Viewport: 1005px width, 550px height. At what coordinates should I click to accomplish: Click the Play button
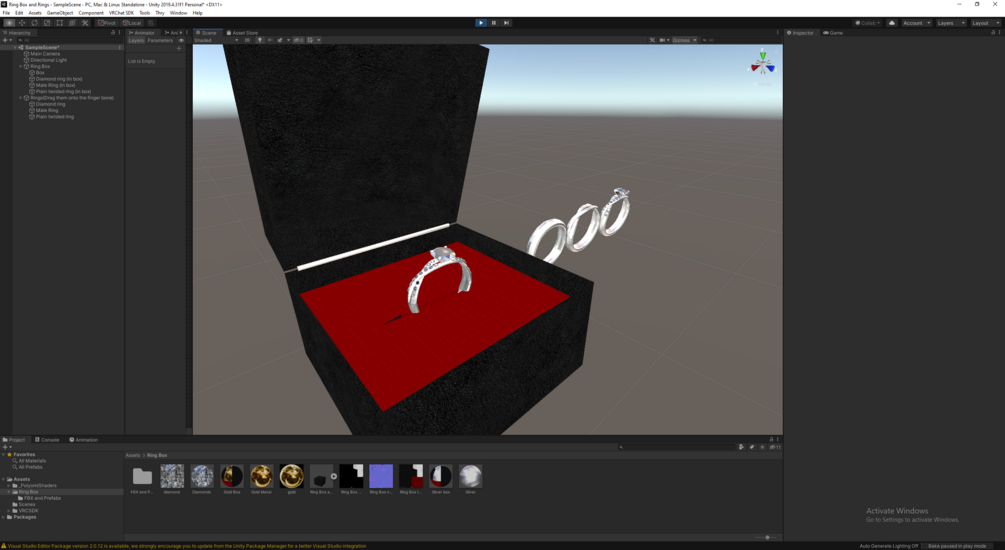pos(481,22)
